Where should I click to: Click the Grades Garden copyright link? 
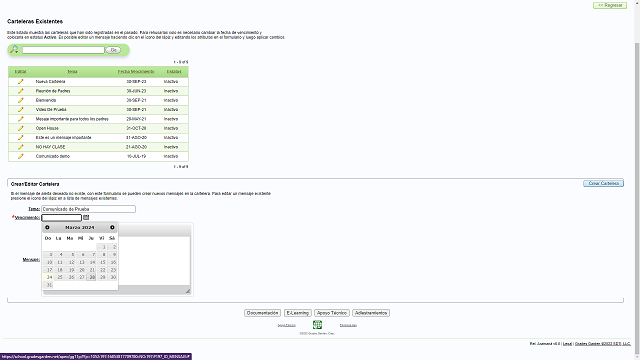(x=602, y=344)
